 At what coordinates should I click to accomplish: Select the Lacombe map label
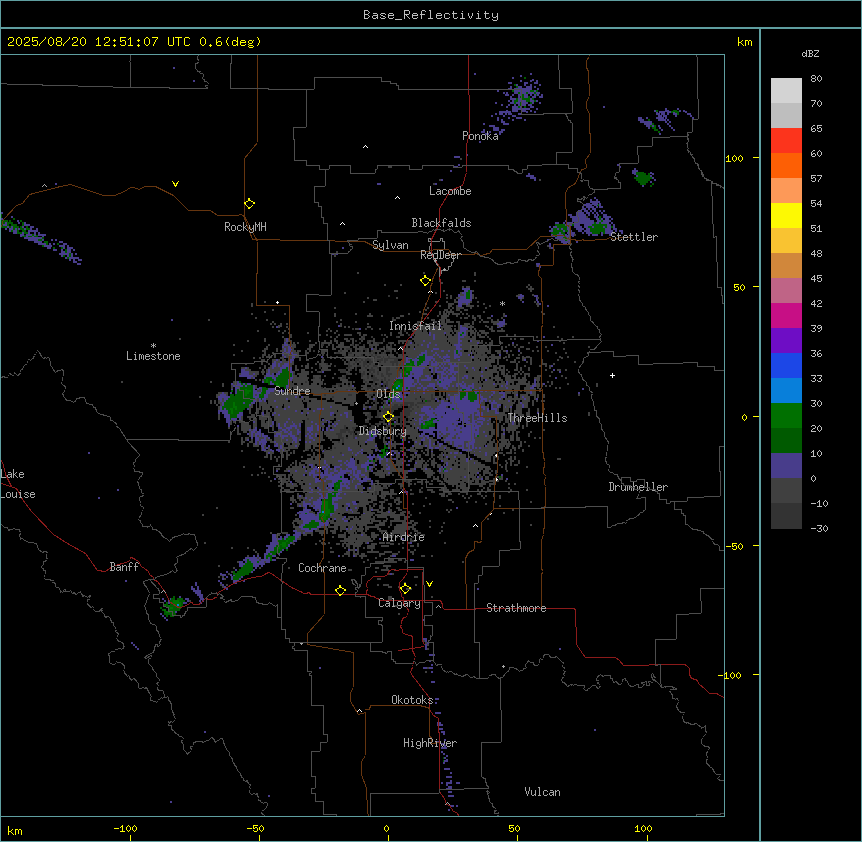click(450, 191)
